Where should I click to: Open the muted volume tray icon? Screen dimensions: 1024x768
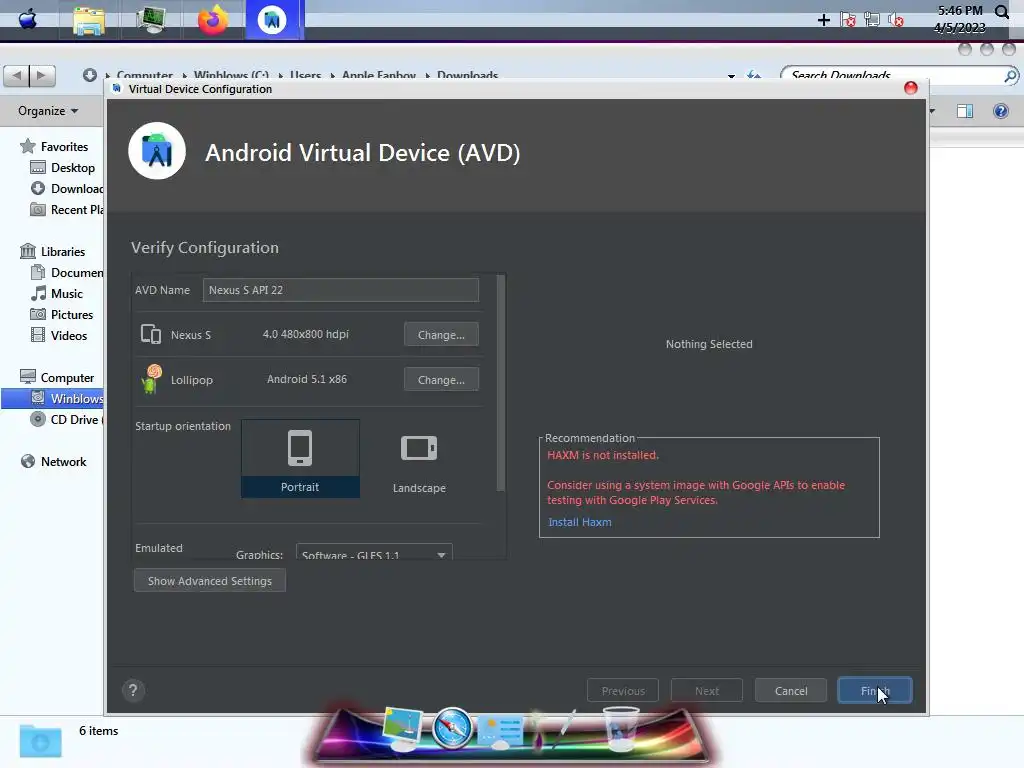click(895, 20)
